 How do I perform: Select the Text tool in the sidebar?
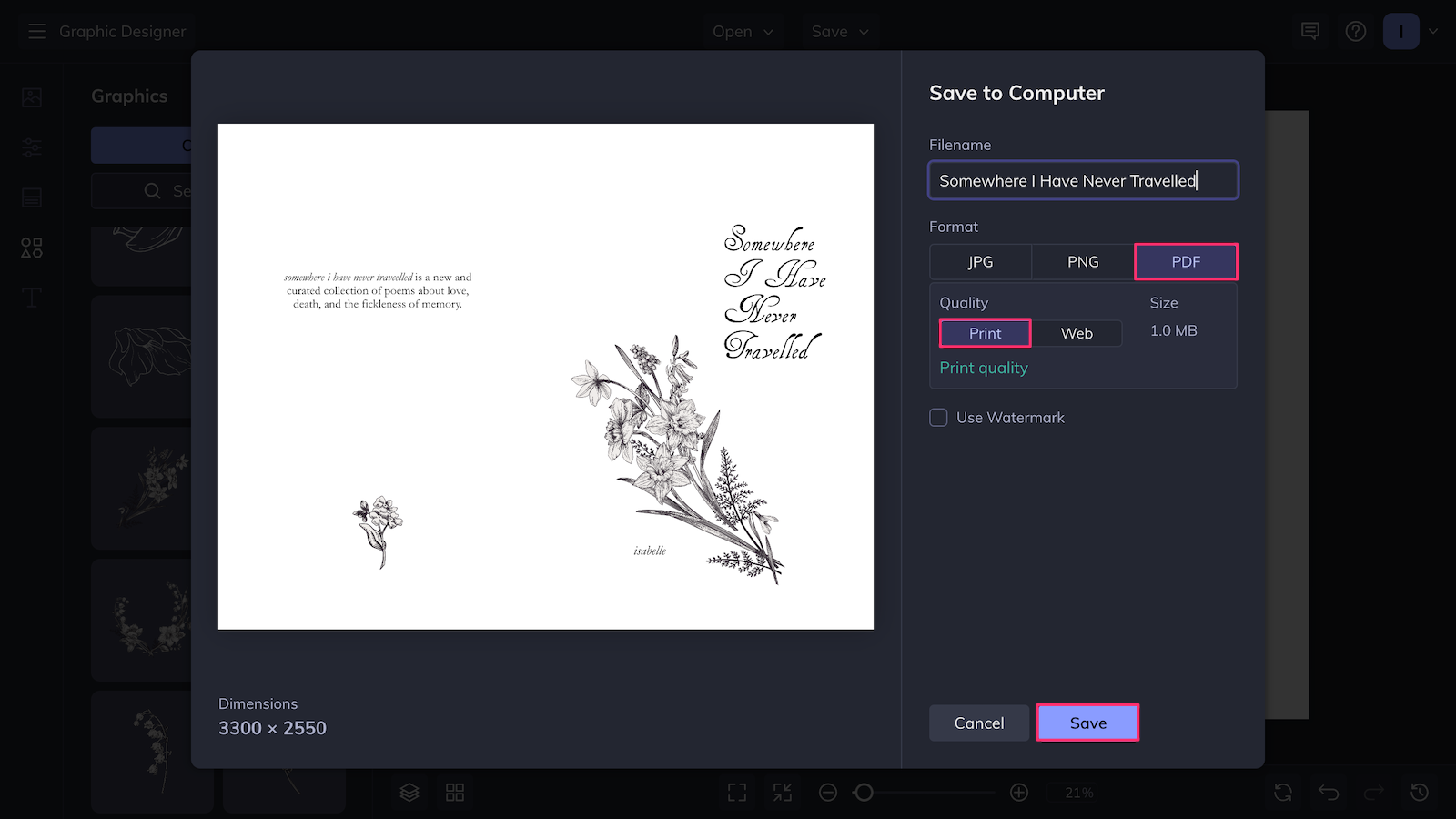tap(31, 297)
